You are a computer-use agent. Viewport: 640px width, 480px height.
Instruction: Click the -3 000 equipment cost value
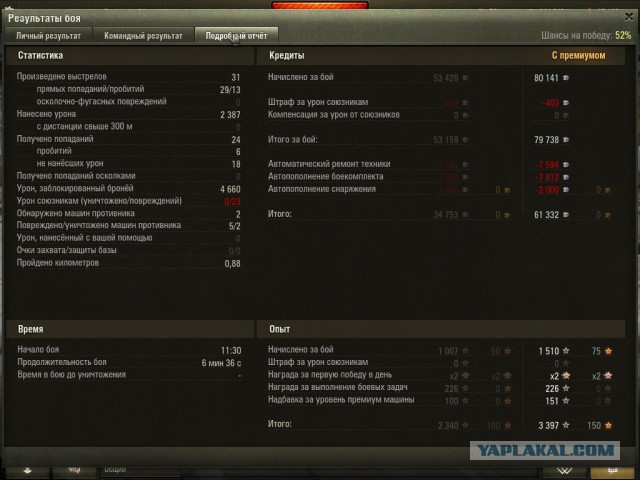click(547, 190)
